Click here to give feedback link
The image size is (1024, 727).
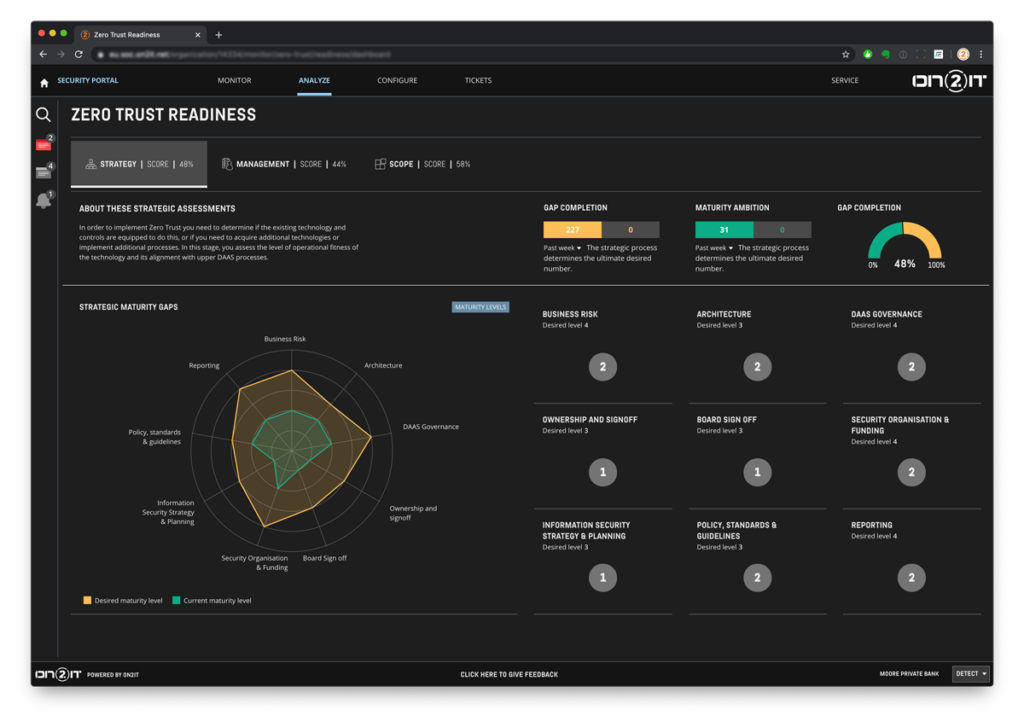click(509, 674)
